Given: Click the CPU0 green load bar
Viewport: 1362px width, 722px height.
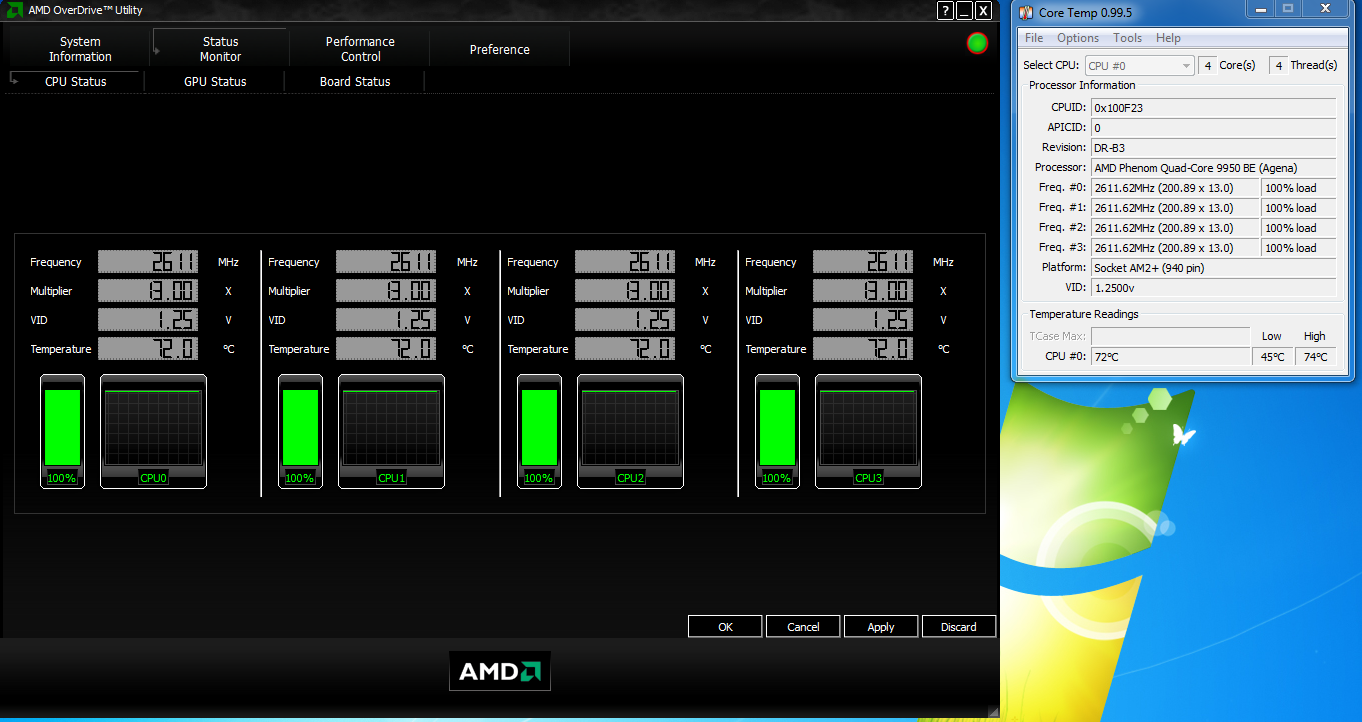Looking at the screenshot, I should click(x=62, y=428).
